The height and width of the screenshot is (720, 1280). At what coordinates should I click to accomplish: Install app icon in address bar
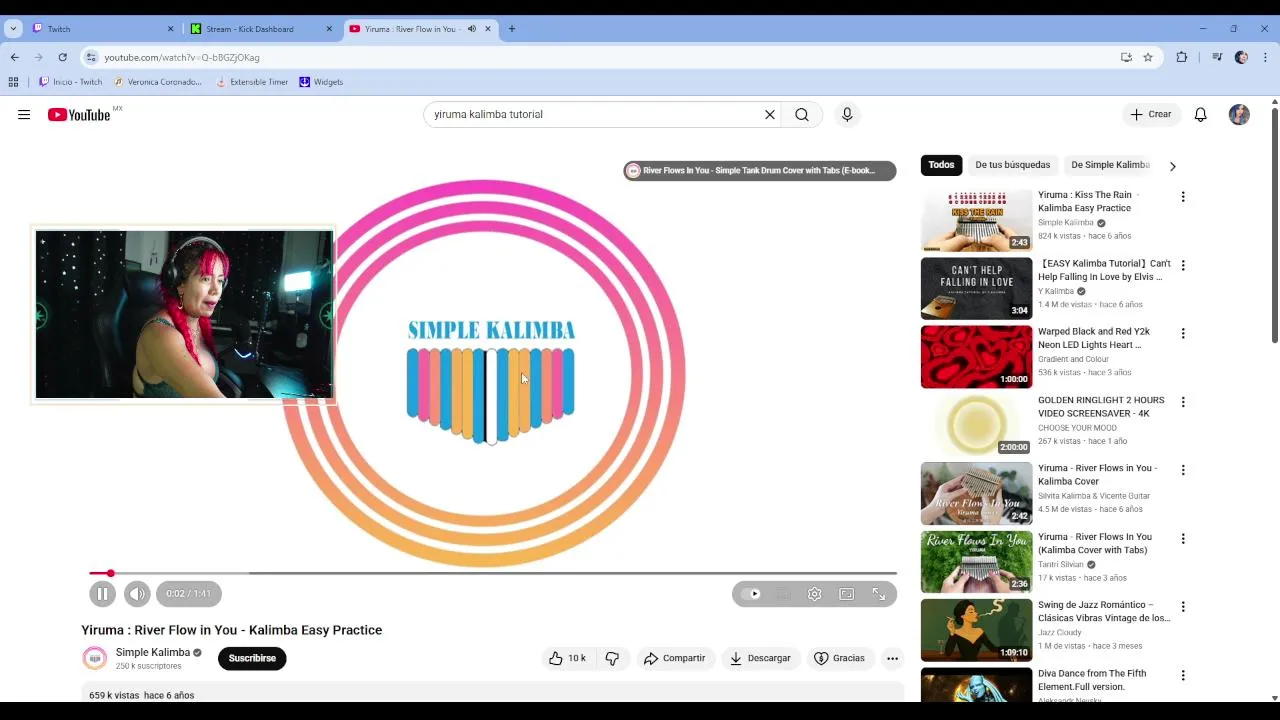point(1126,57)
